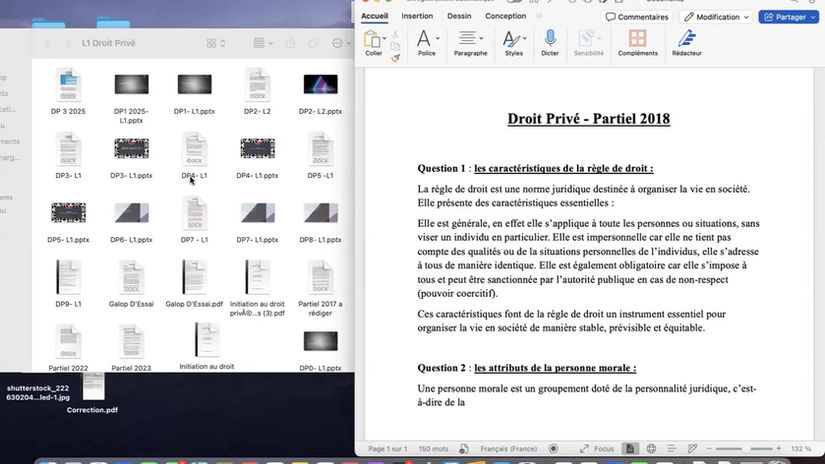Switch to draft view icon in status bar
Screen dimensions: 825x464
tap(692, 449)
